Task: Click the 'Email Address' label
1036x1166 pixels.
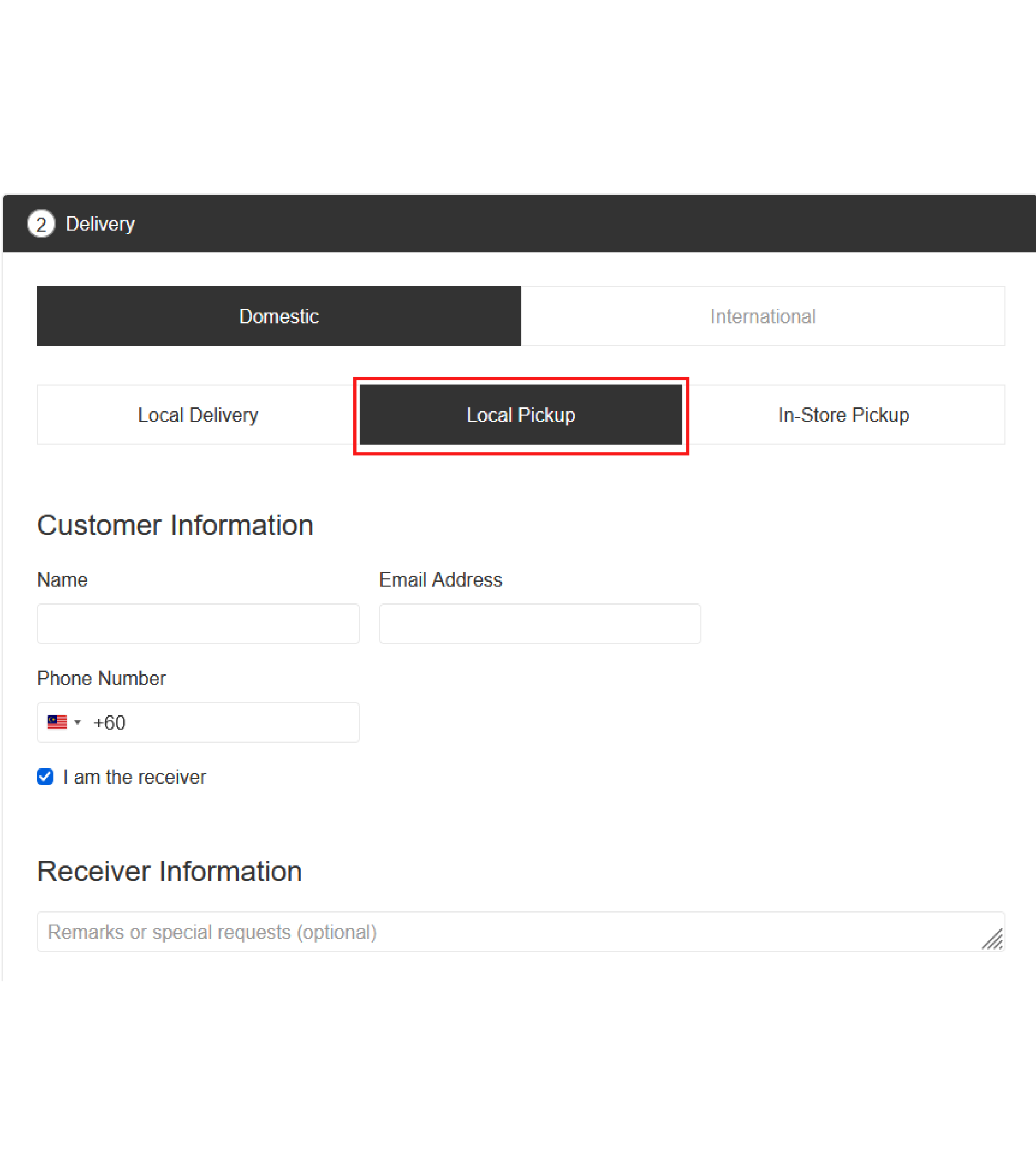Action: click(441, 579)
